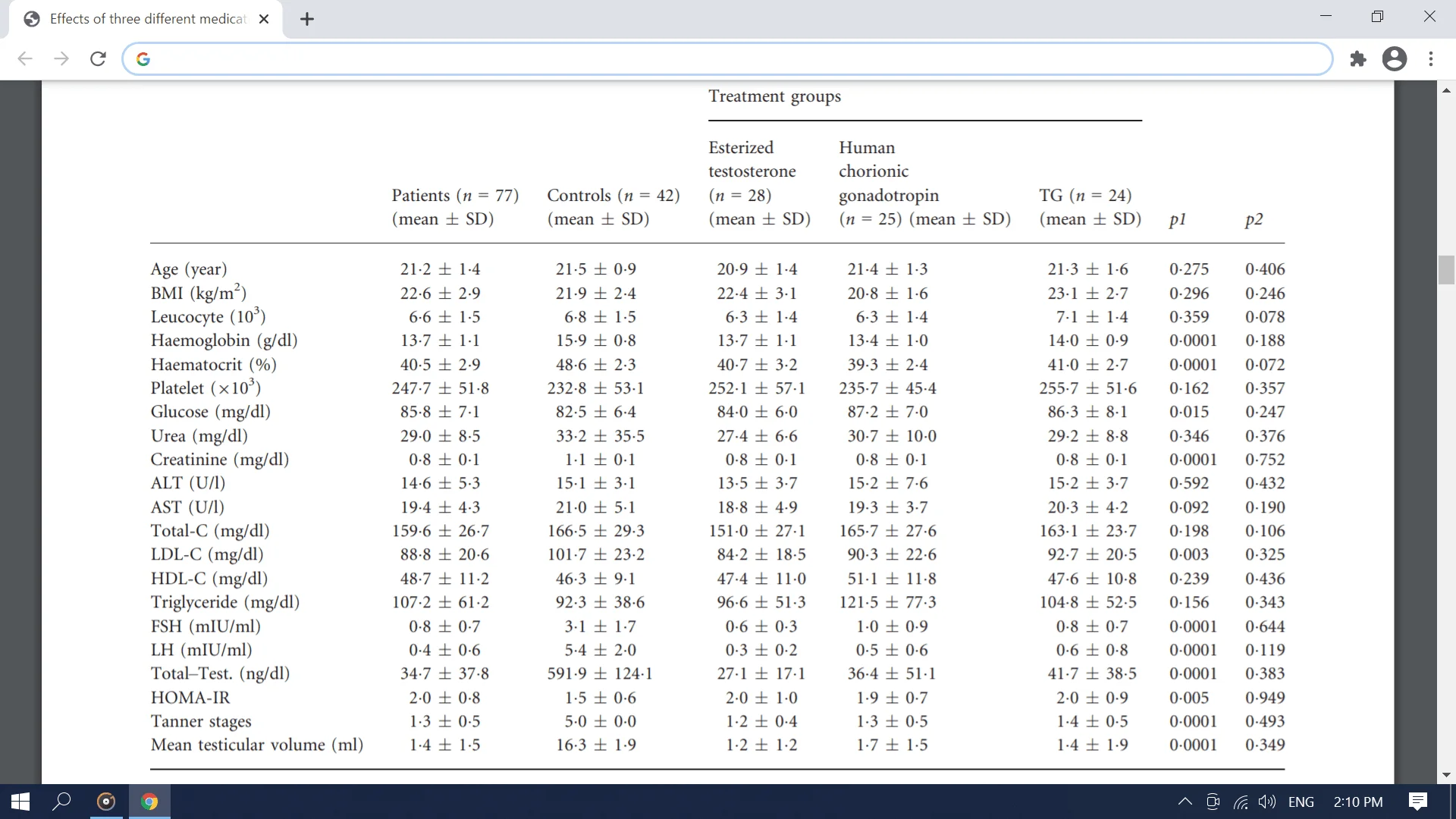Open the Windows Start menu
Image resolution: width=1456 pixels, height=819 pixels.
point(20,802)
